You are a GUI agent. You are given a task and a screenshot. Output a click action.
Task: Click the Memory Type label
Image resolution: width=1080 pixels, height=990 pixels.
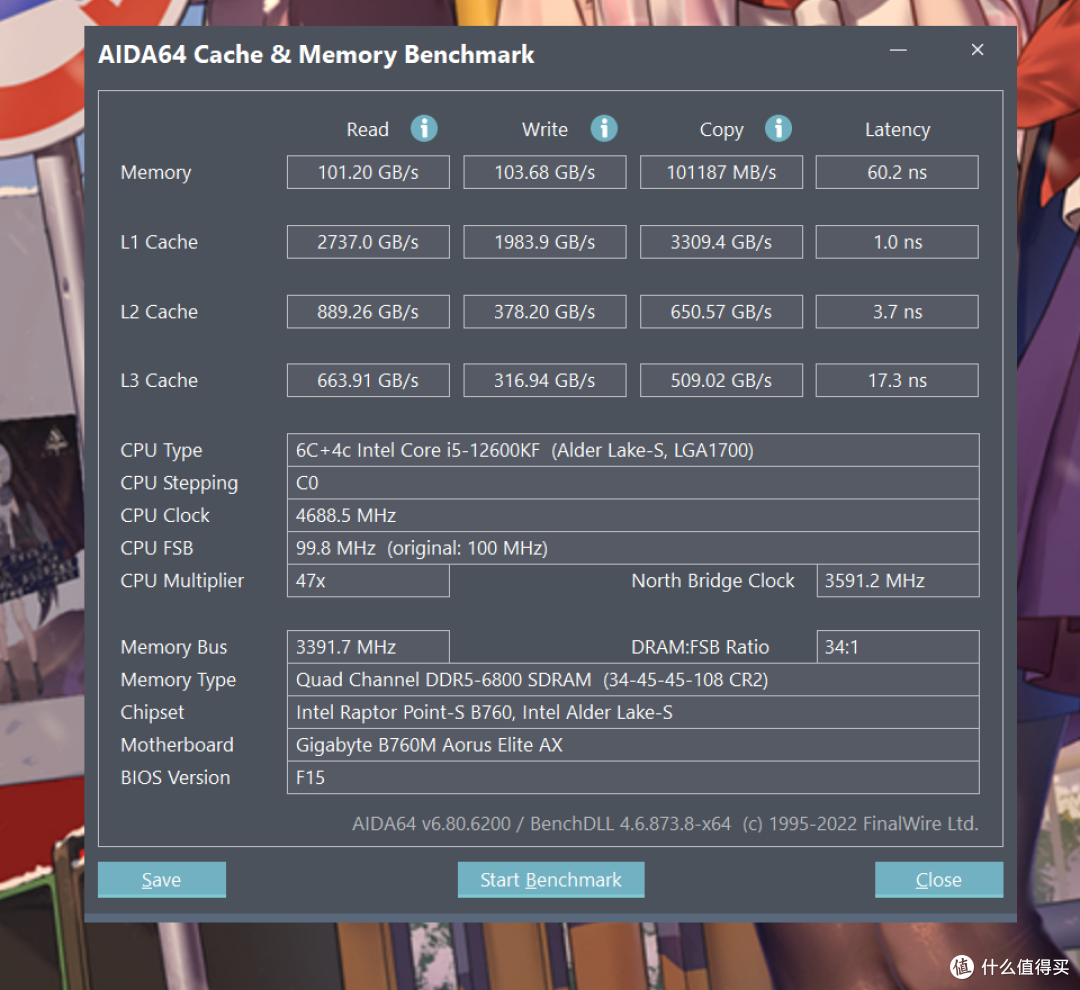click(x=178, y=680)
